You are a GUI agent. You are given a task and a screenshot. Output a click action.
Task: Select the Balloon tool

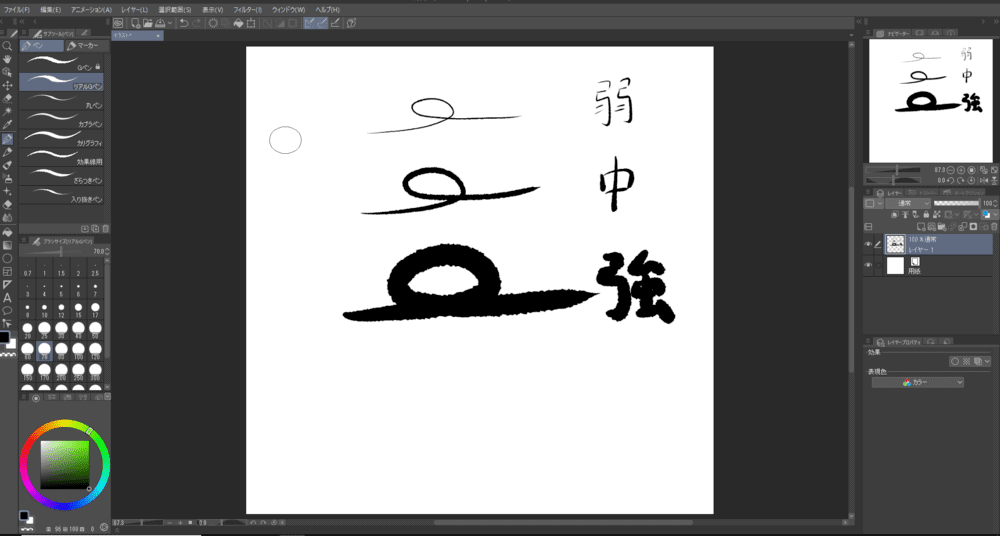7,311
